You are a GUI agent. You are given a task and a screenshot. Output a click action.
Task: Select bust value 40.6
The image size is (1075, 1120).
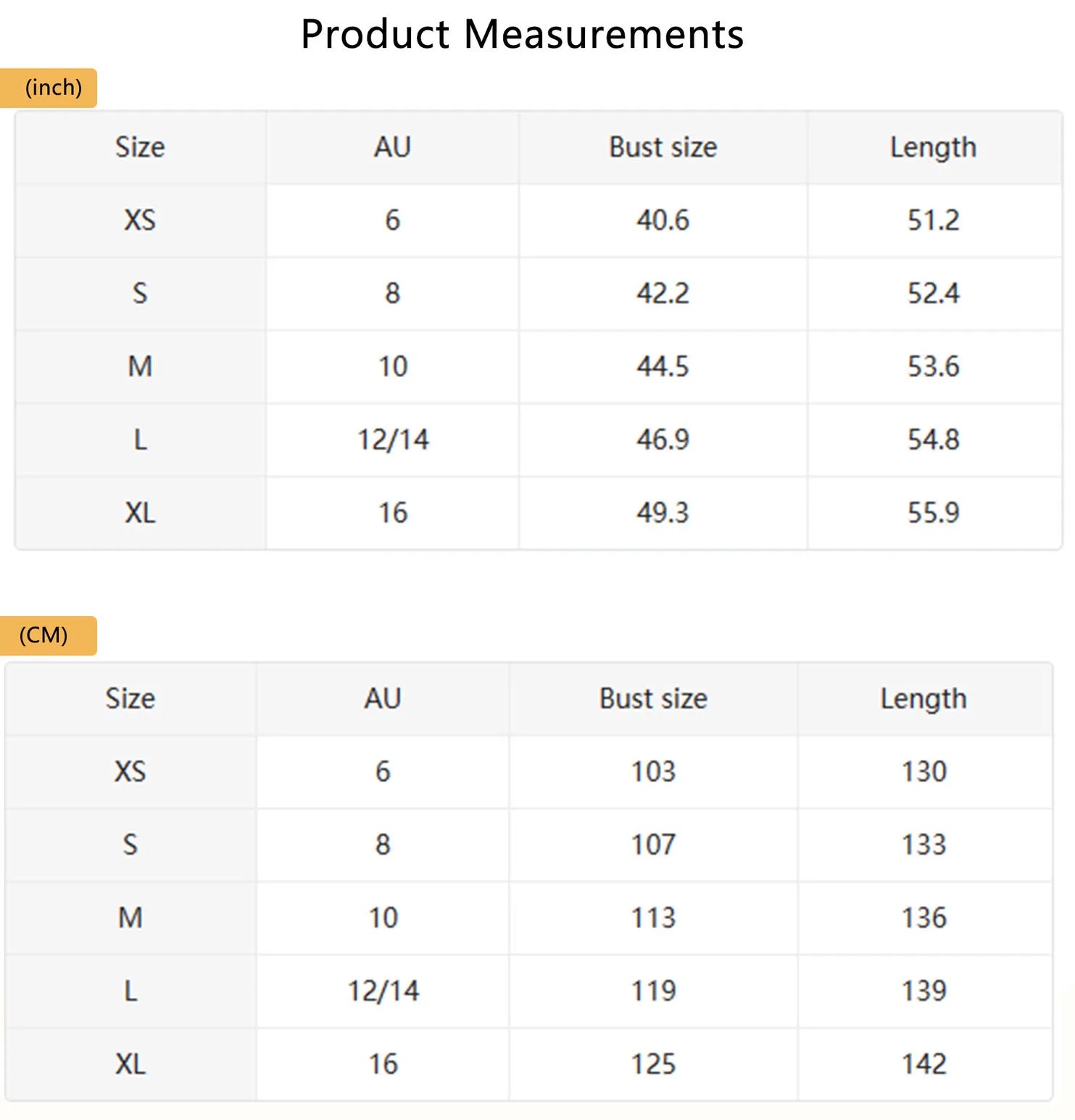coord(663,220)
